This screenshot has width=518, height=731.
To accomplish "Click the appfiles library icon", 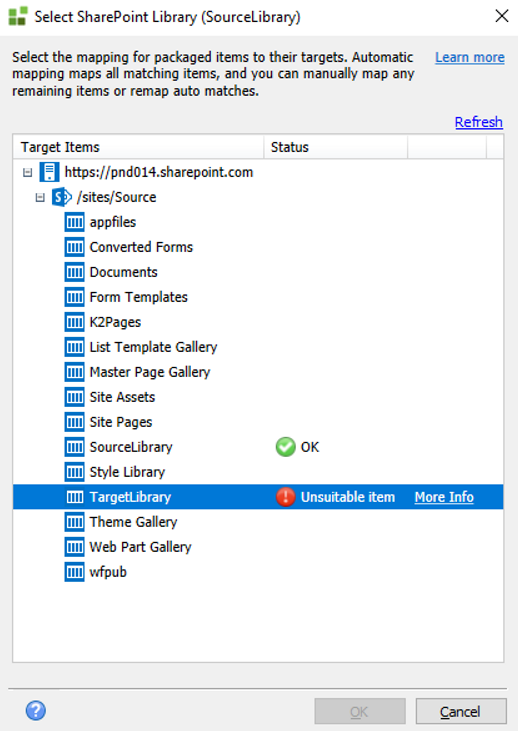I will coord(75,222).
